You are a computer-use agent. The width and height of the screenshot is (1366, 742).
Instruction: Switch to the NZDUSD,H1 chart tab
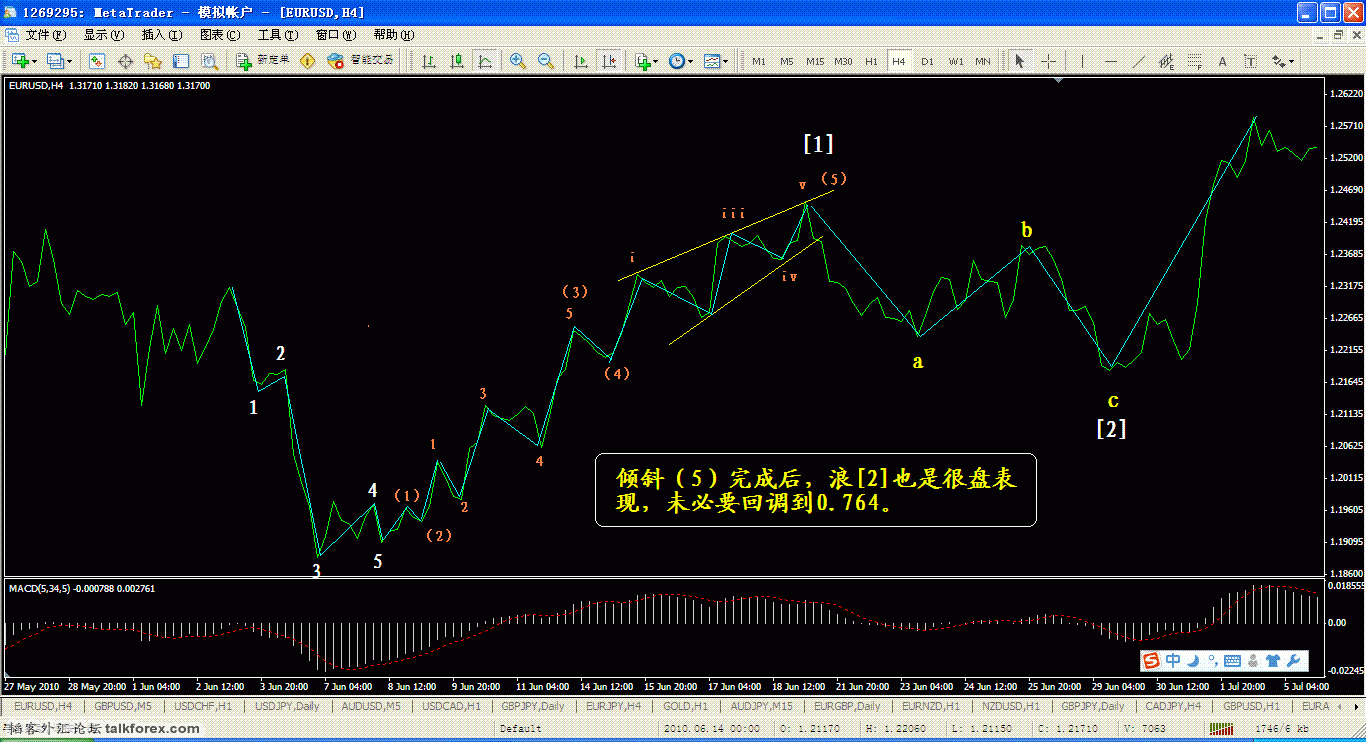coord(1012,706)
